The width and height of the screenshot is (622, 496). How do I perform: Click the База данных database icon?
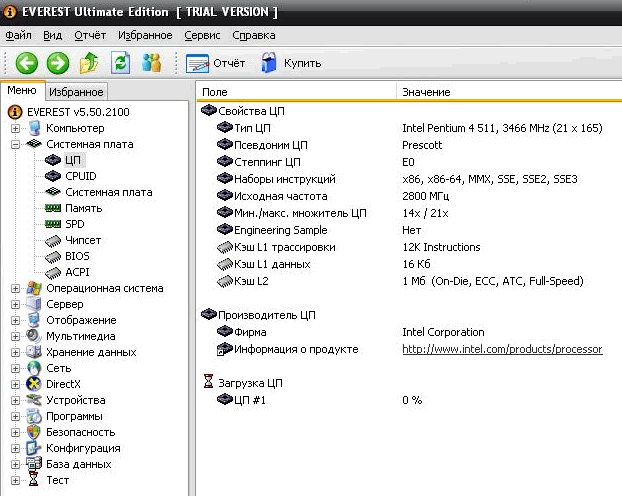click(x=34, y=464)
